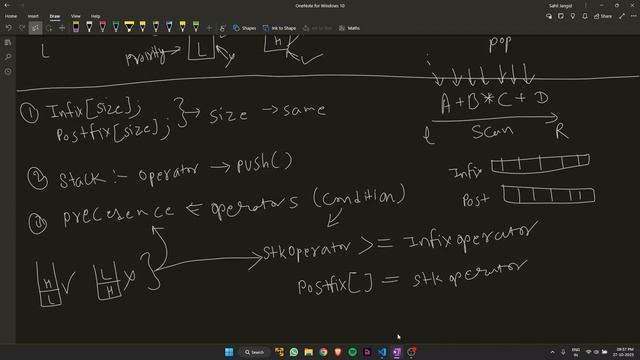Image resolution: width=640 pixels, height=360 pixels.
Task: Toggle Draw with Touch
Action: (222, 28)
